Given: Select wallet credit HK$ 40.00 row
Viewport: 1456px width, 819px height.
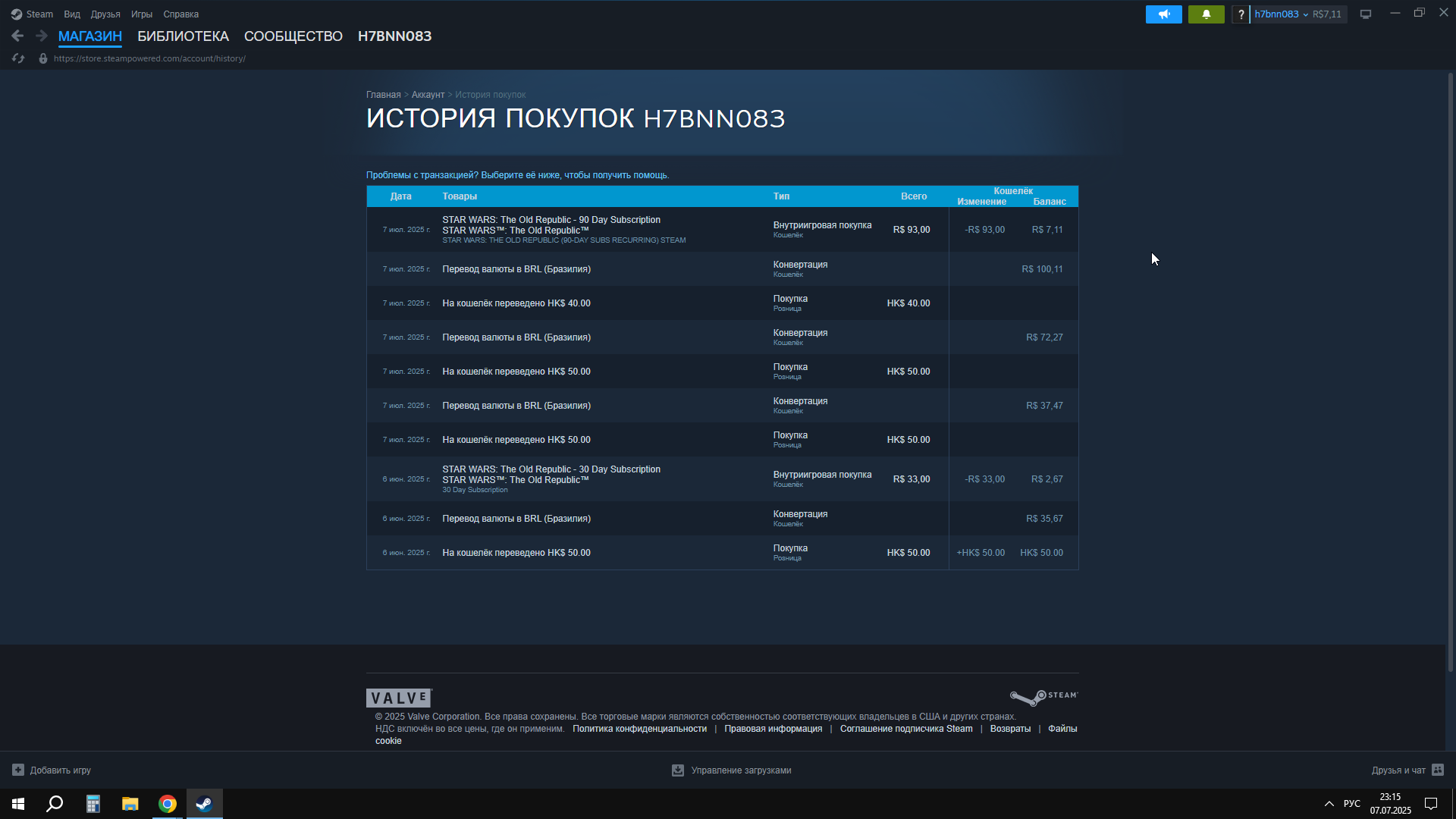Looking at the screenshot, I should 722,303.
